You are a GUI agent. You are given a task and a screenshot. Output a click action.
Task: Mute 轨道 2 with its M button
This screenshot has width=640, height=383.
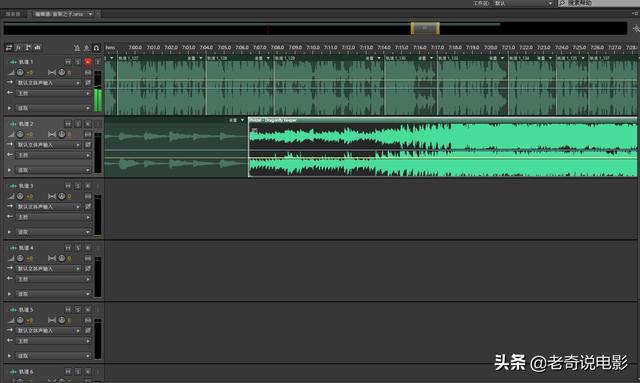(x=68, y=124)
